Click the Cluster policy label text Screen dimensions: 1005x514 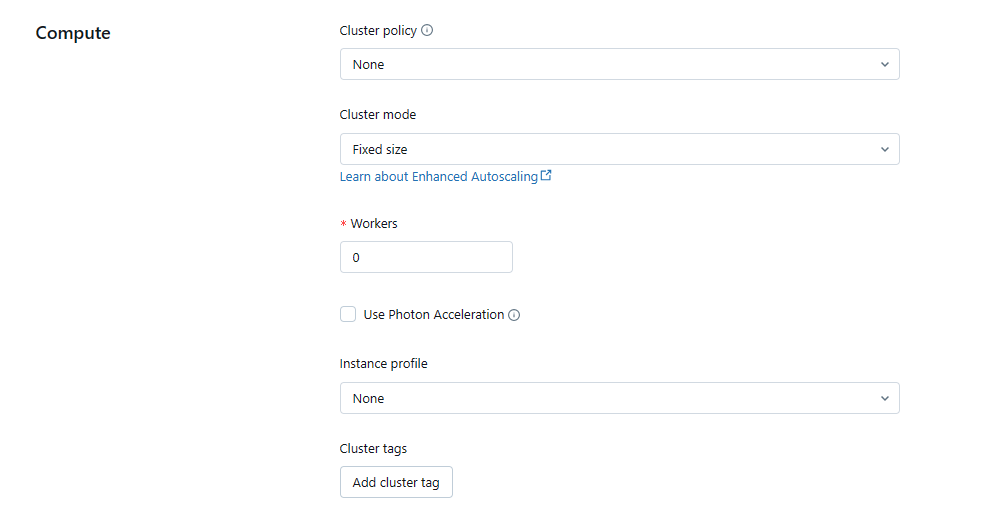378,31
